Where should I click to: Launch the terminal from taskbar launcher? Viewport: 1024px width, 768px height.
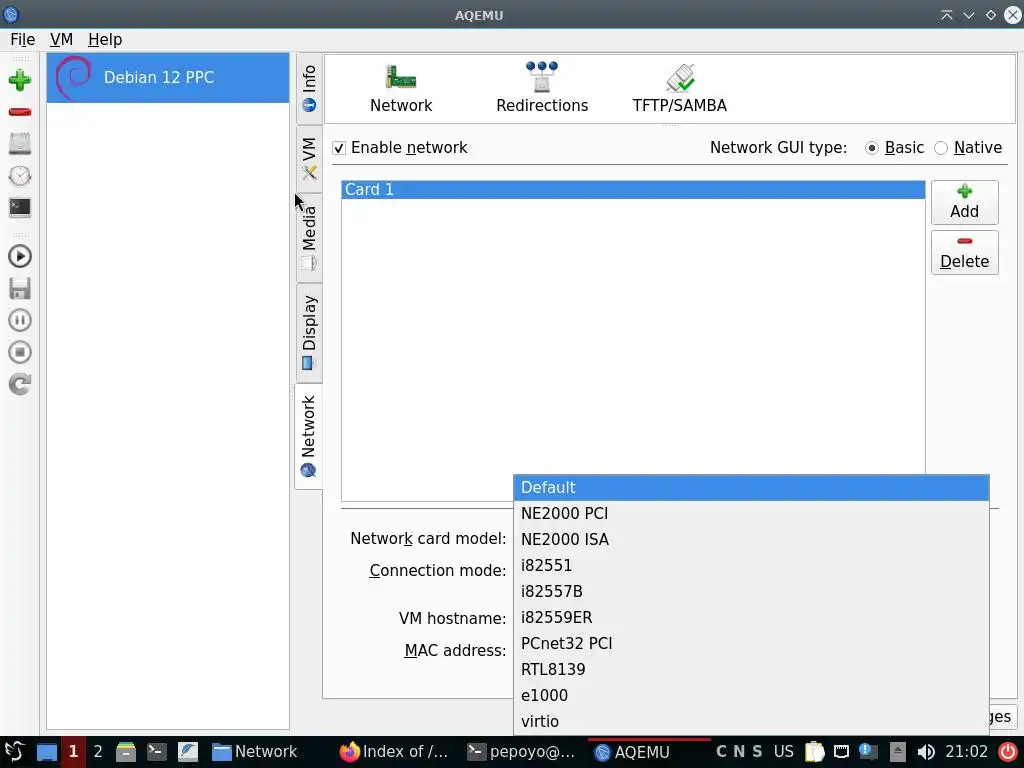coord(156,752)
